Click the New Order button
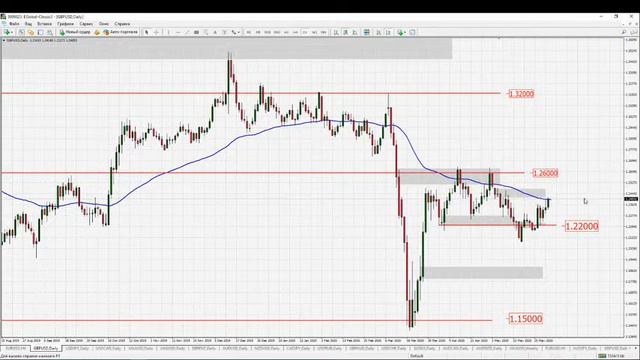 (75, 32)
